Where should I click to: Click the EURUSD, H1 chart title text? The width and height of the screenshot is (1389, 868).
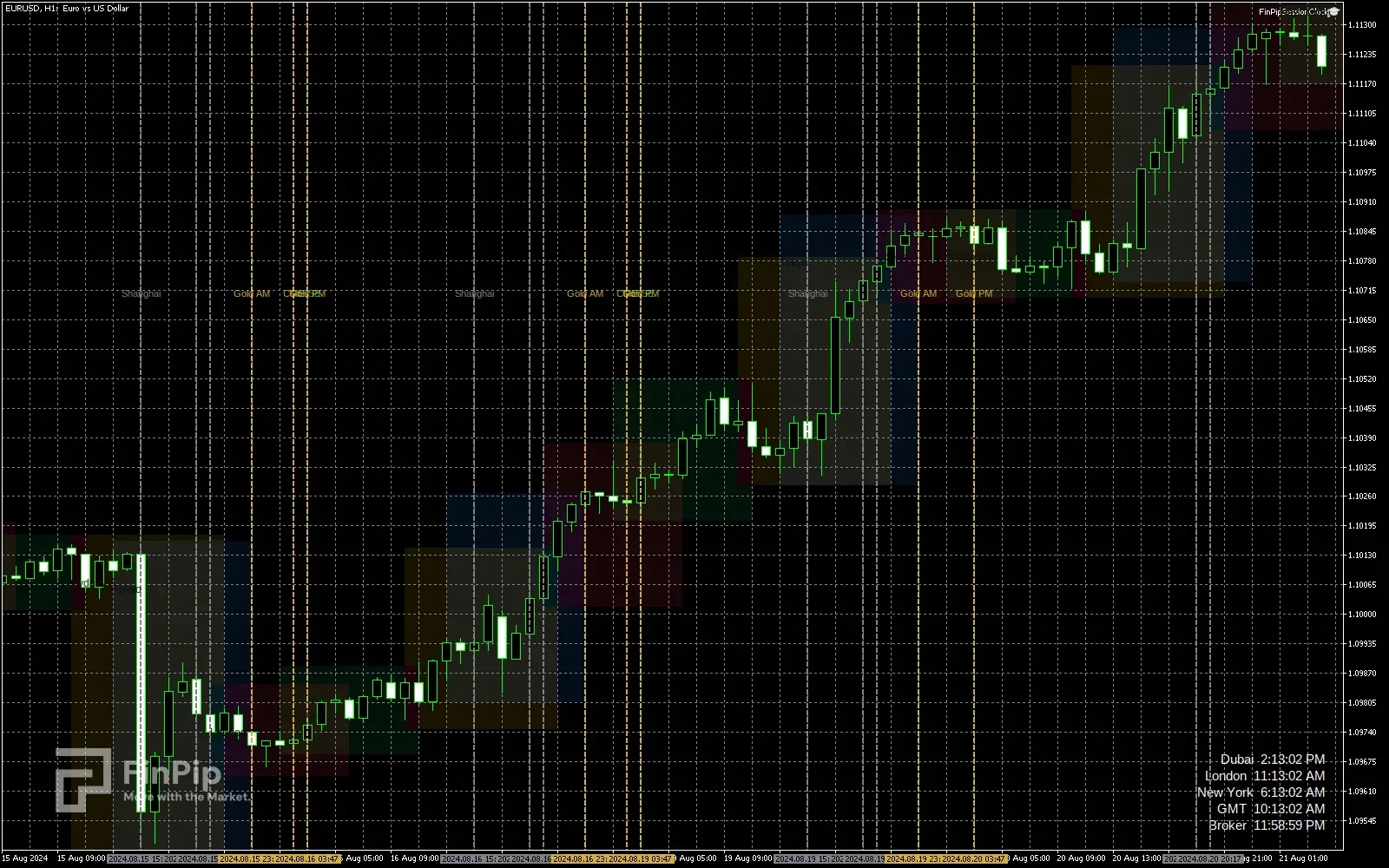click(x=66, y=8)
